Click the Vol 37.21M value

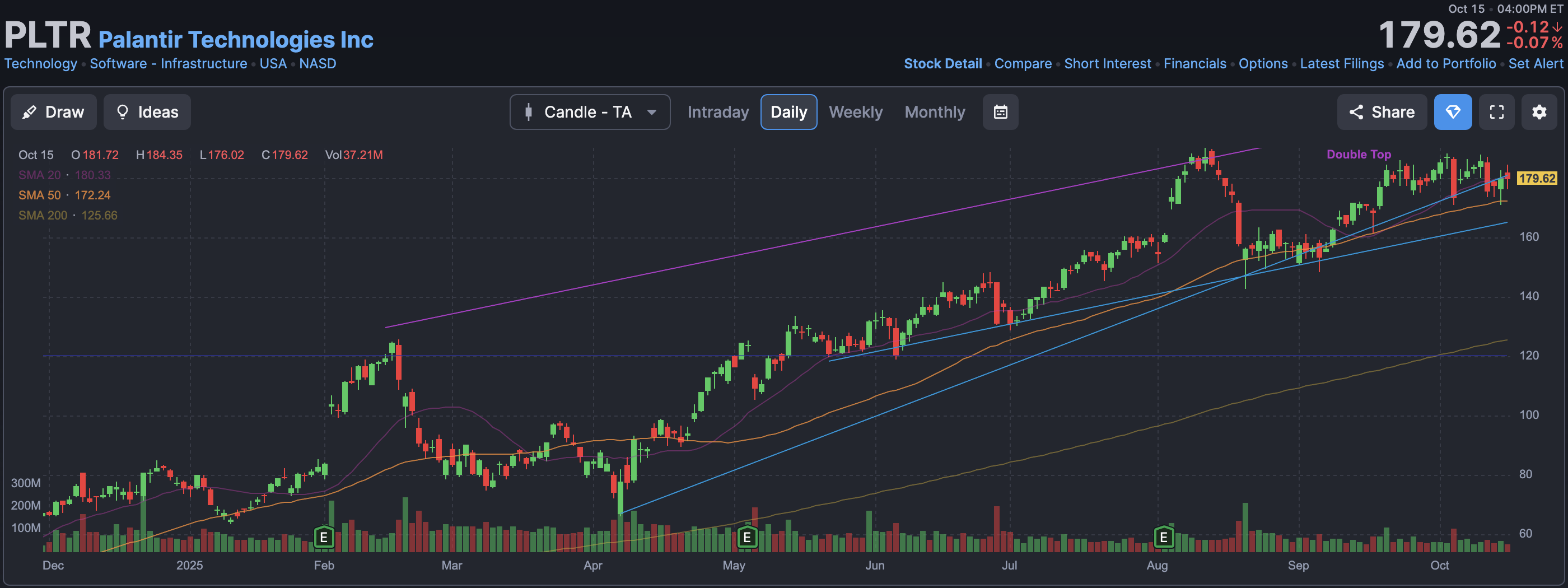pos(363,155)
